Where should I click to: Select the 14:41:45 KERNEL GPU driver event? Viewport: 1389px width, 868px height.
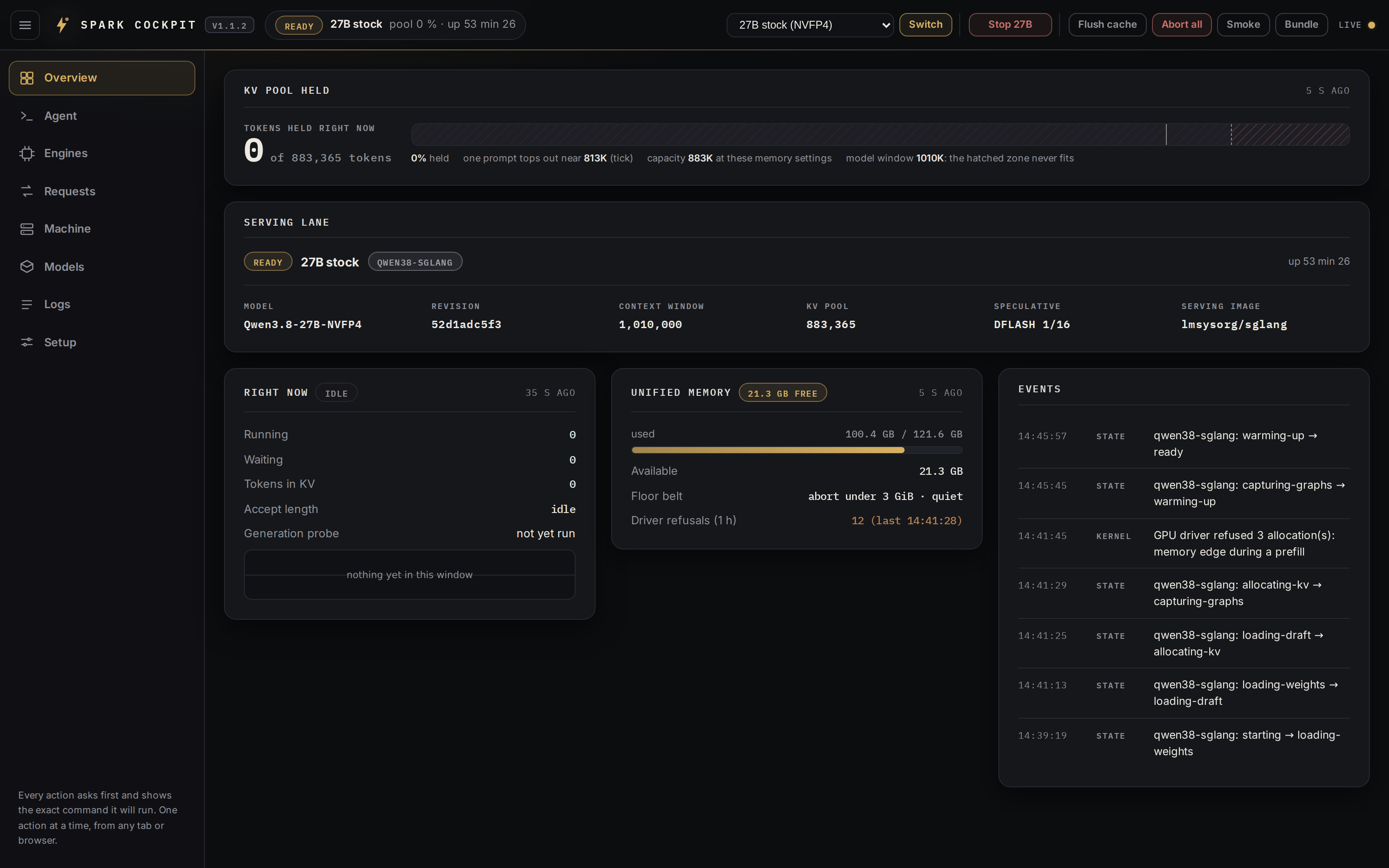tap(1184, 543)
